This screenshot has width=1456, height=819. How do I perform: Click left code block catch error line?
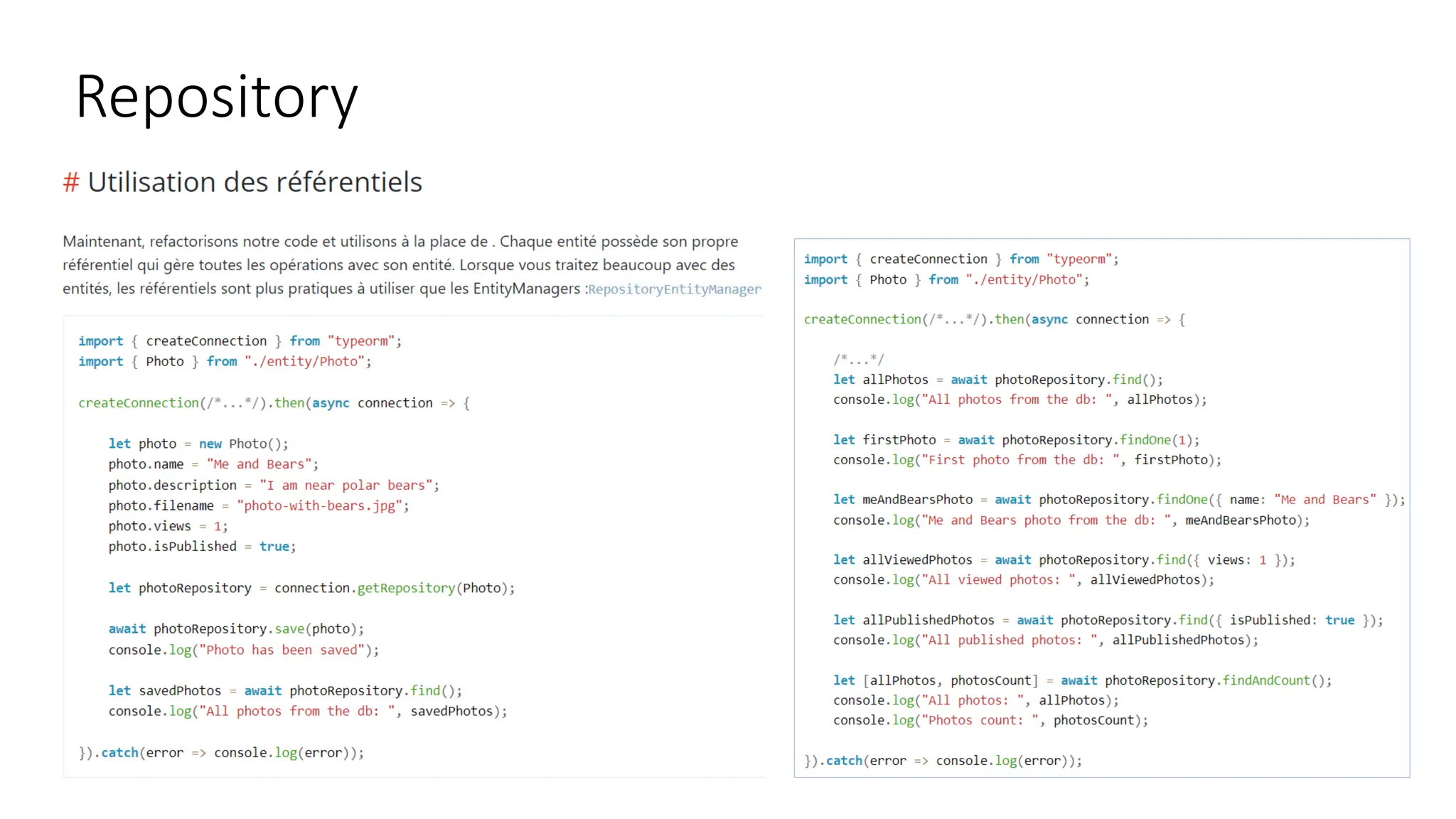pyautogui.click(x=221, y=753)
